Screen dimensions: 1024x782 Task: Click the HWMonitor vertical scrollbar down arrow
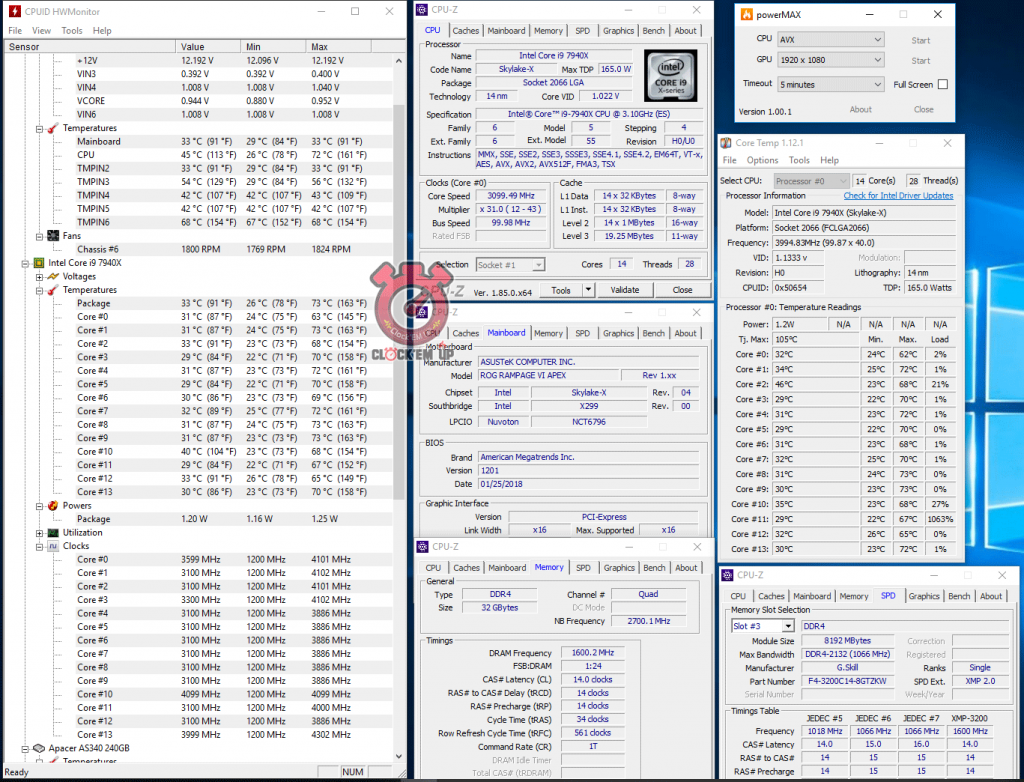pos(399,756)
